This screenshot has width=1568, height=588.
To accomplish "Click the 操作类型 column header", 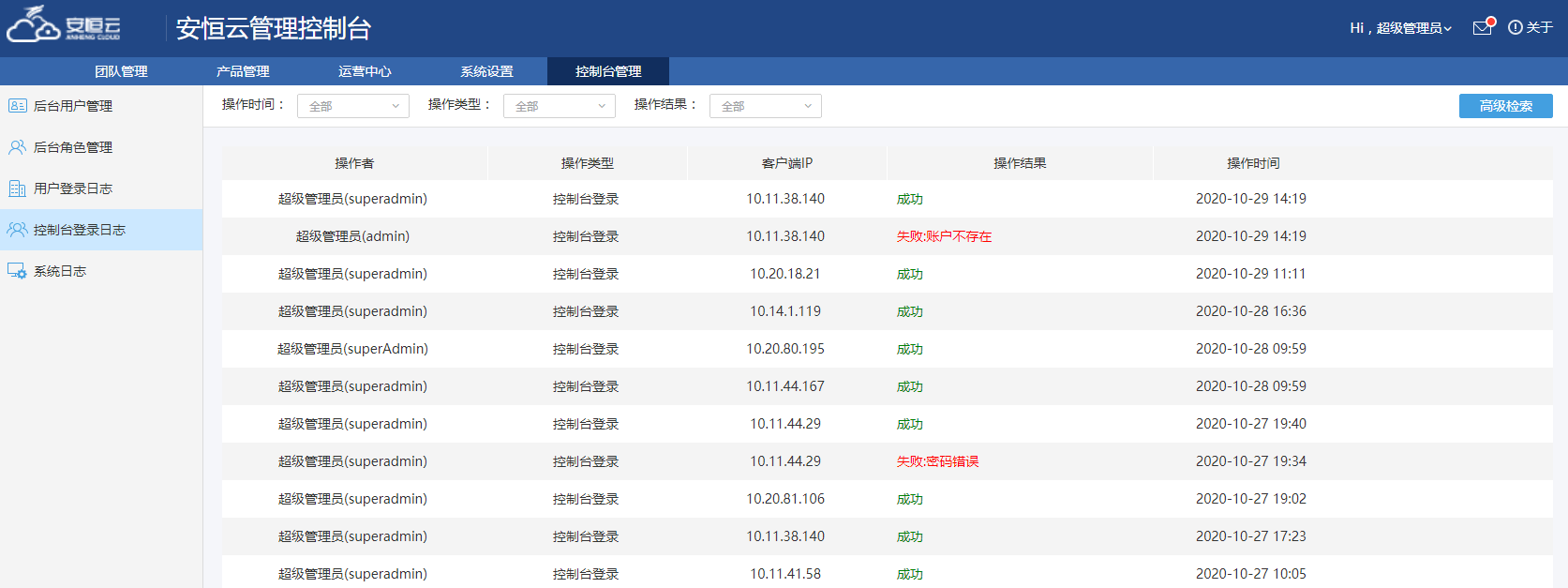I will point(587,163).
